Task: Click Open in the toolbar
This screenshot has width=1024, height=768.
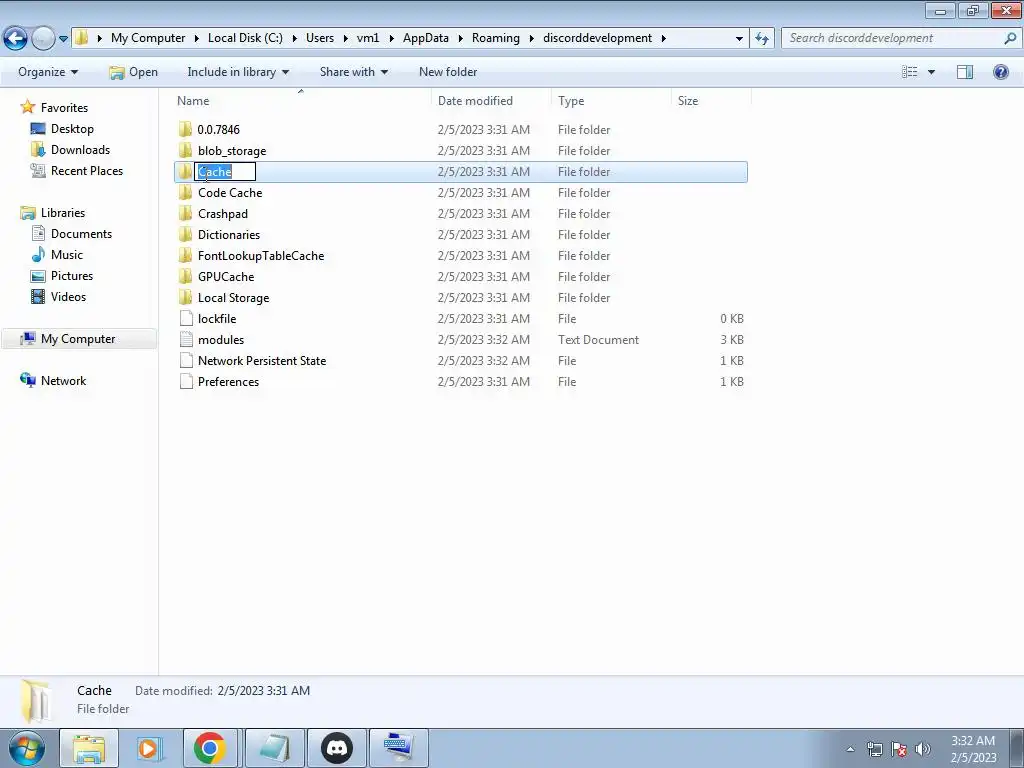Action: click(x=134, y=72)
